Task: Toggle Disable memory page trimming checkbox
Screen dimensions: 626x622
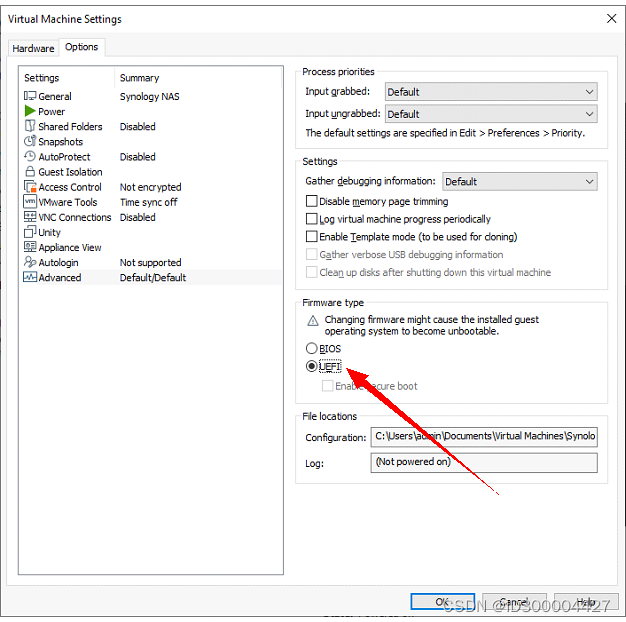Action: [311, 201]
